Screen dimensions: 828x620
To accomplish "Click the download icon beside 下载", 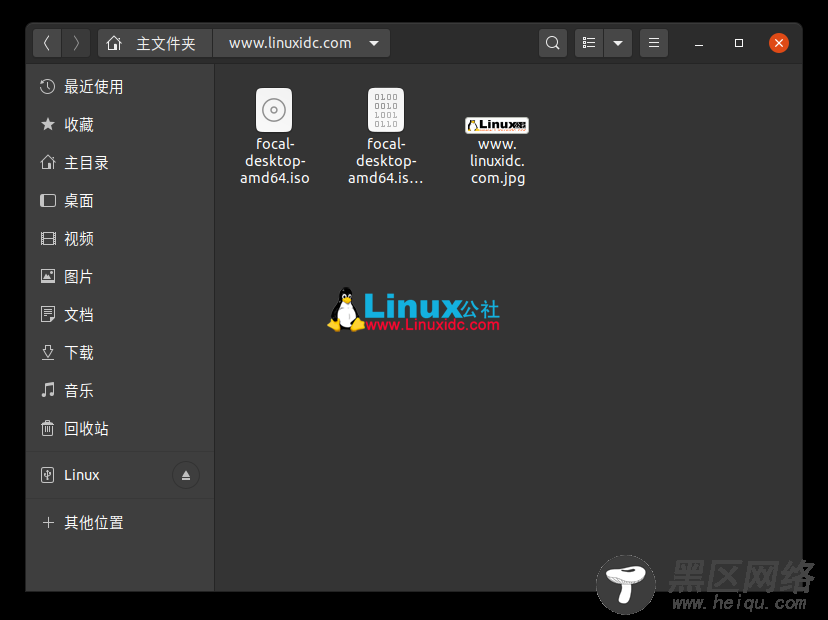I will [x=48, y=352].
